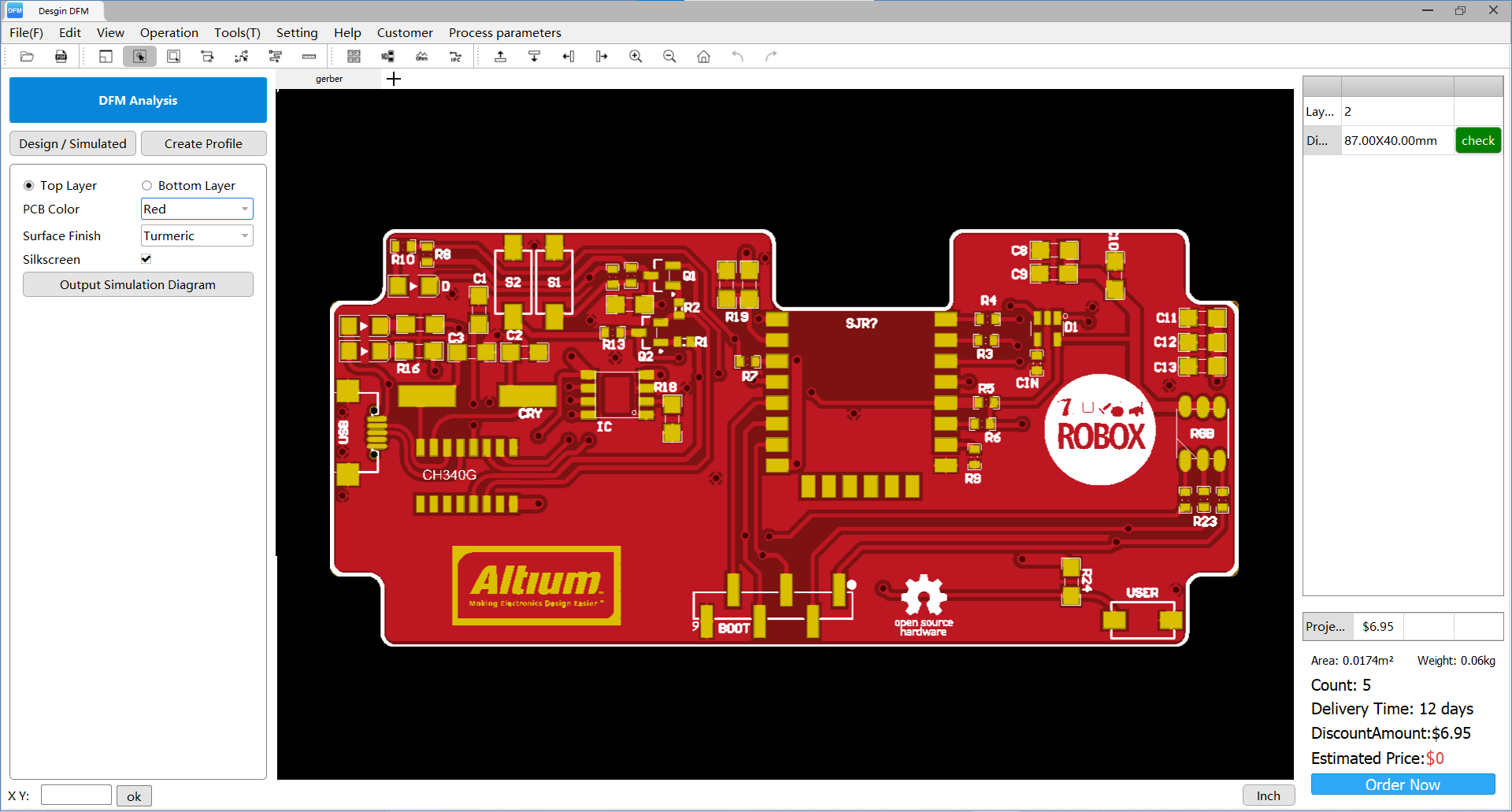Click the Output Simulation Diagram button
The width and height of the screenshot is (1512, 812).
pyautogui.click(x=138, y=284)
